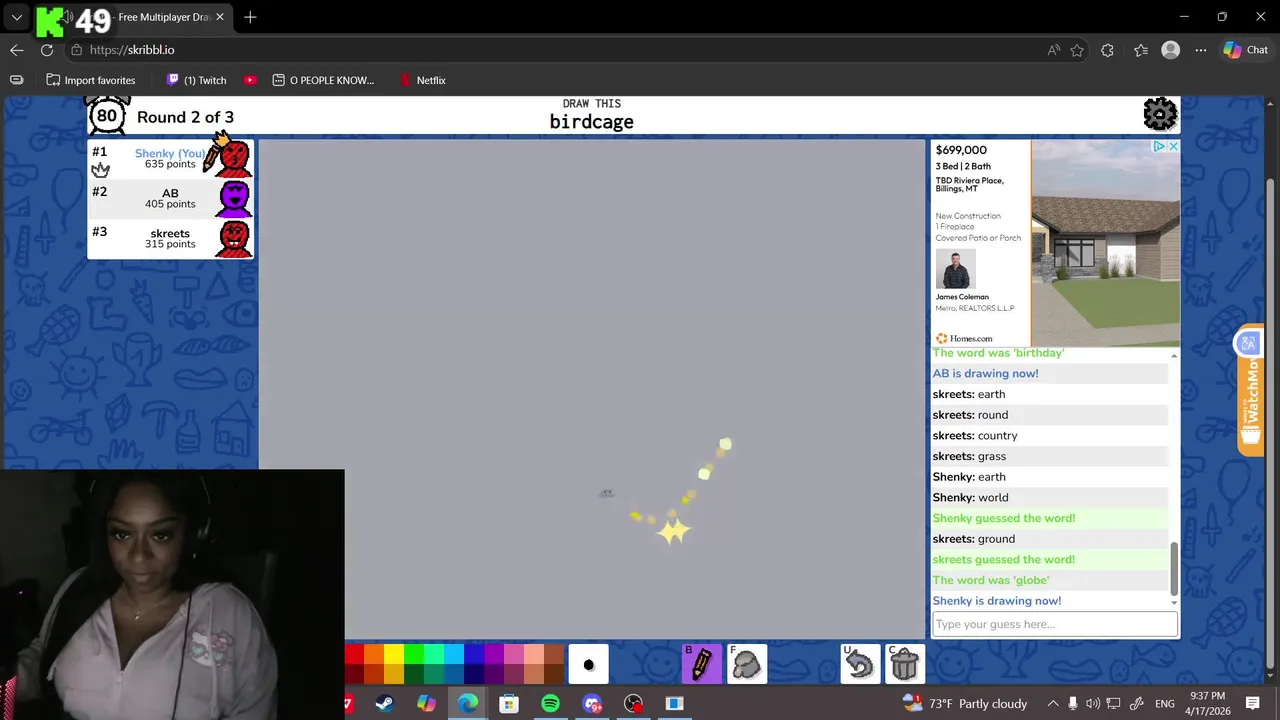Undo the last drawing stroke

click(x=861, y=664)
